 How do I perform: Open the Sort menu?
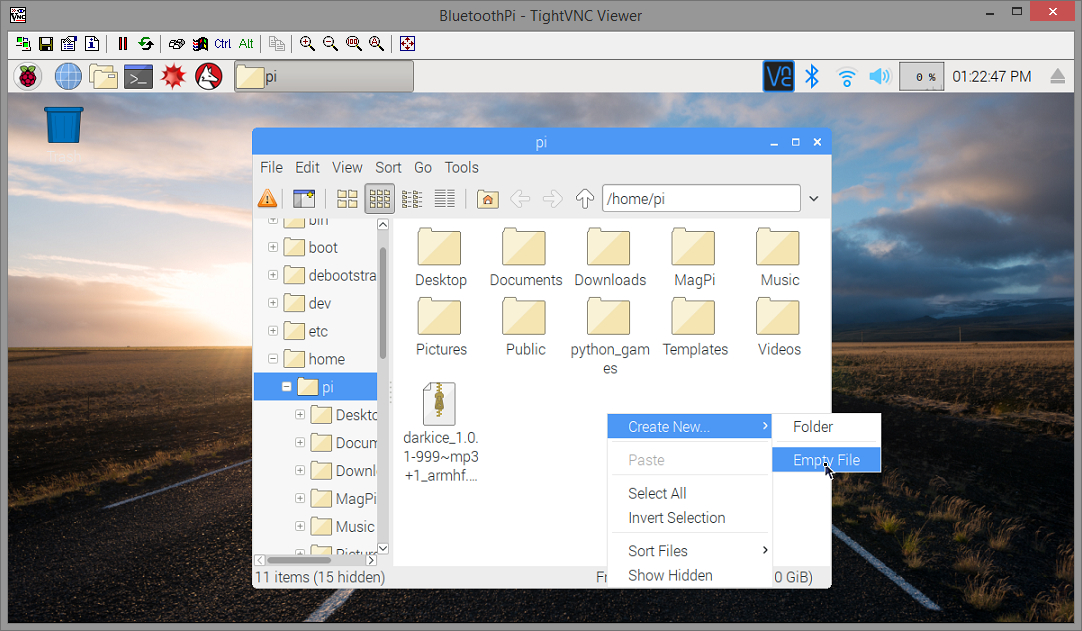click(388, 167)
